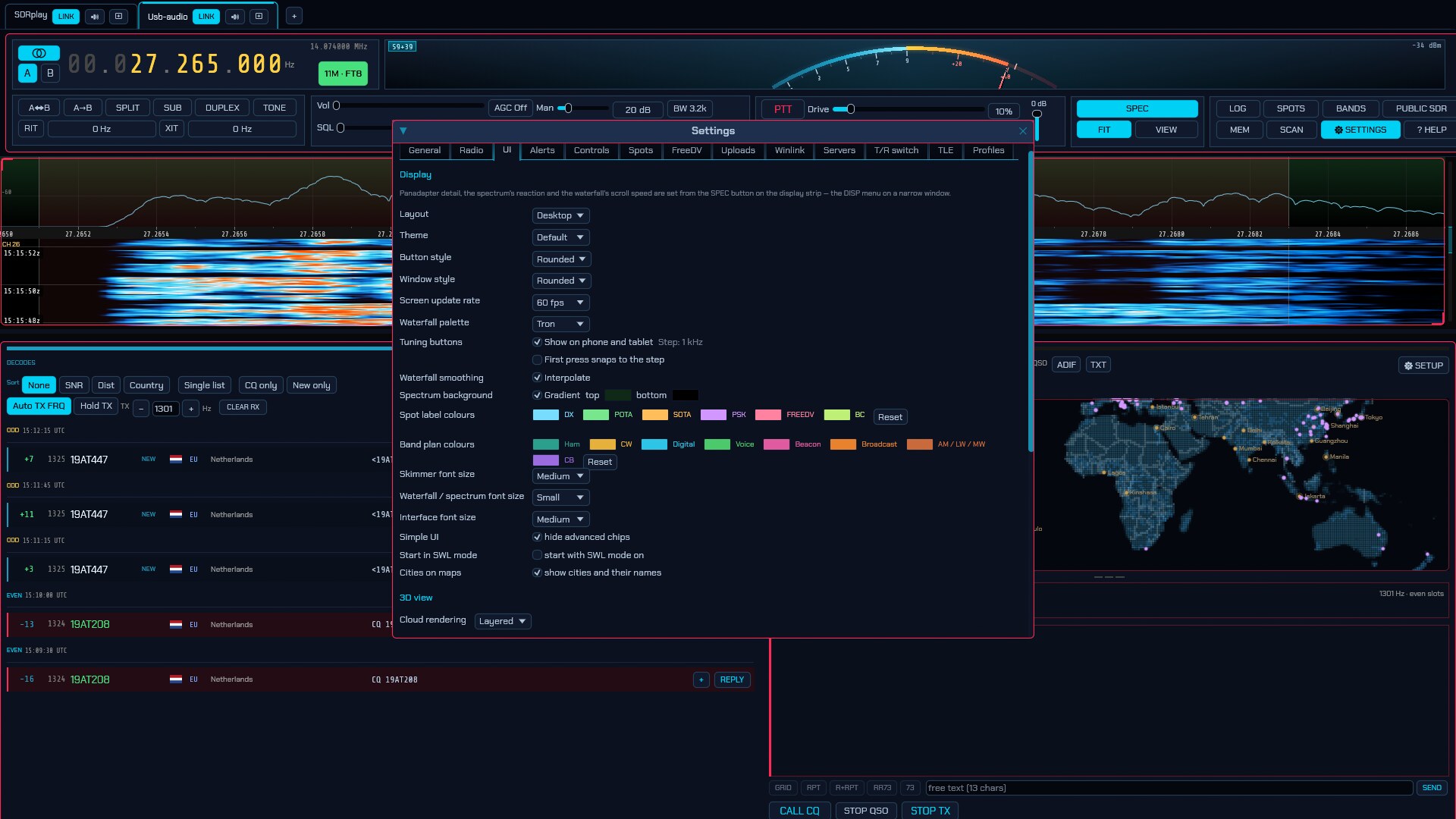Open the FreeDV settings tab

[686, 151]
